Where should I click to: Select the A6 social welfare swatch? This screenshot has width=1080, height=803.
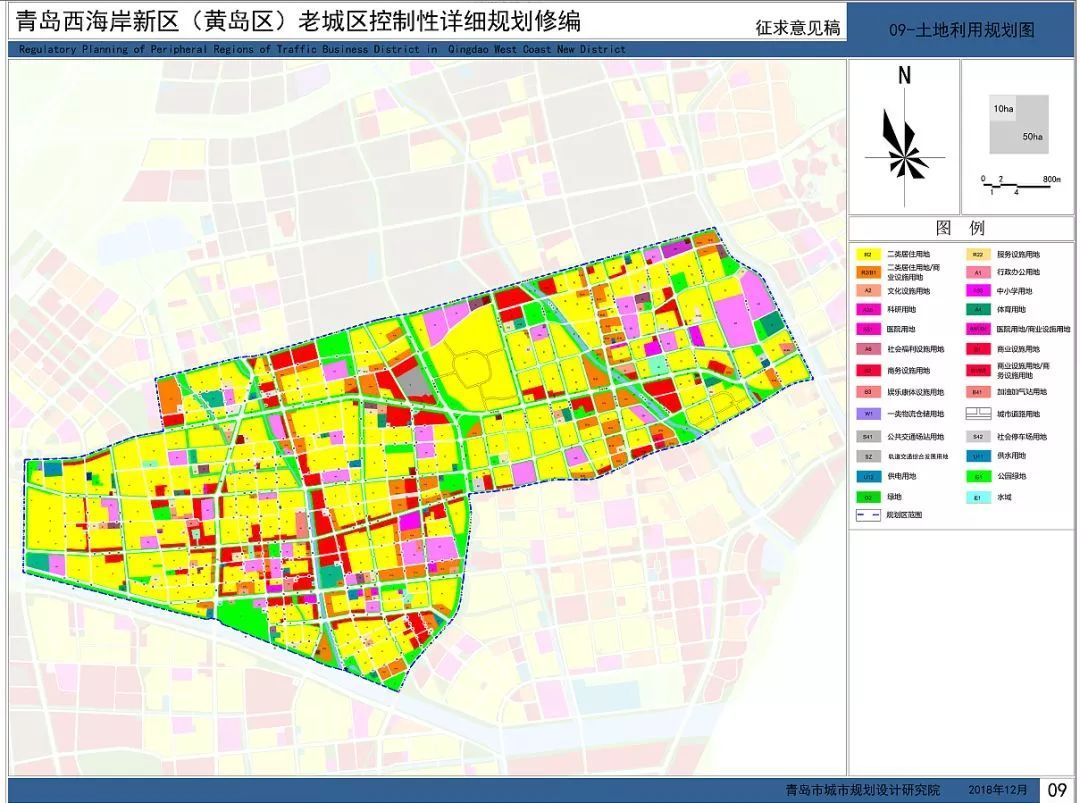(x=868, y=349)
